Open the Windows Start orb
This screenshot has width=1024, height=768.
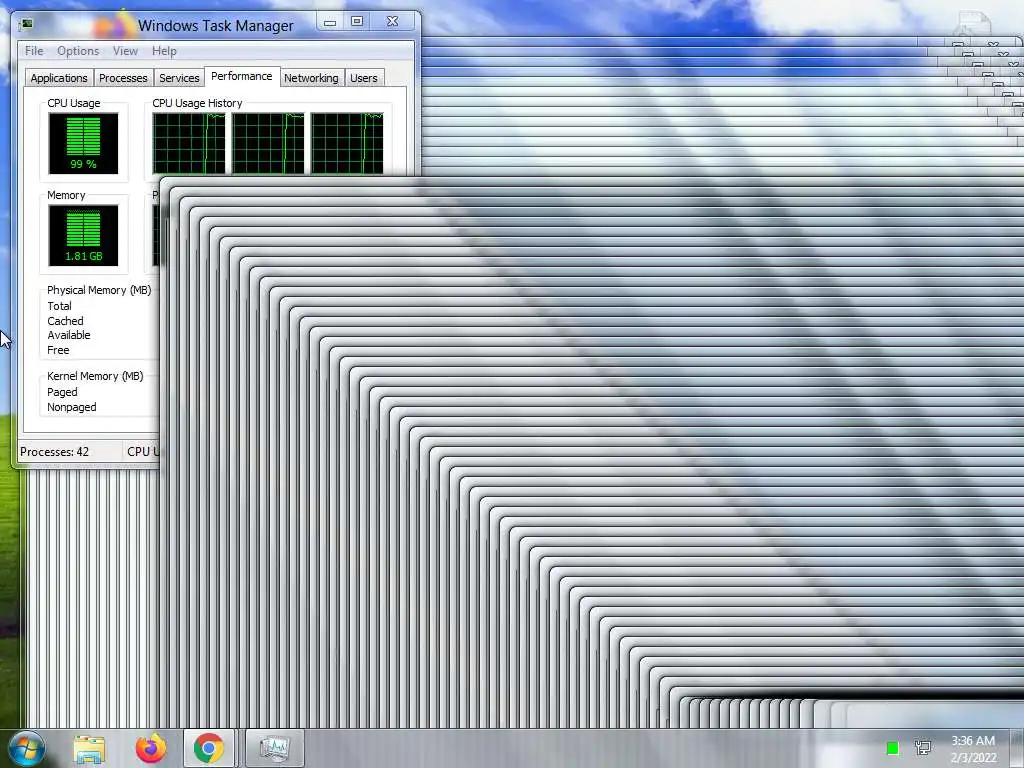27,748
